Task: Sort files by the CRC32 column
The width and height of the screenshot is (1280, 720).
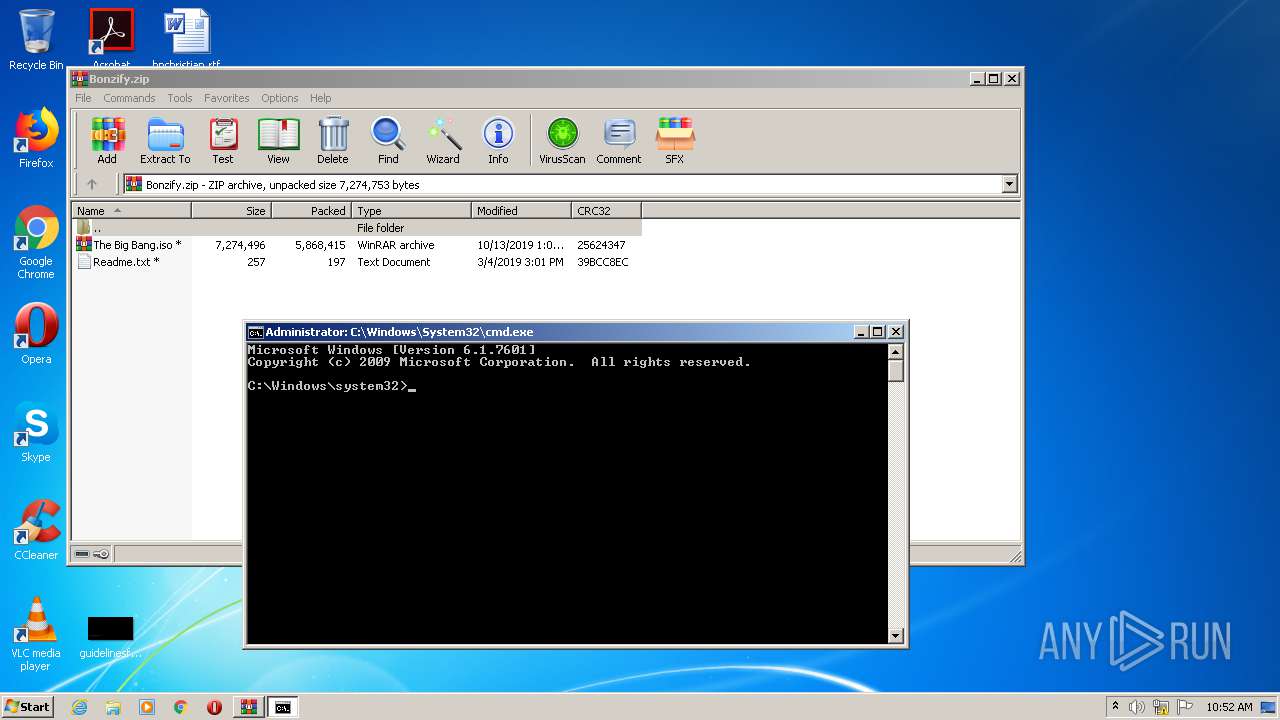Action: pyautogui.click(x=606, y=210)
